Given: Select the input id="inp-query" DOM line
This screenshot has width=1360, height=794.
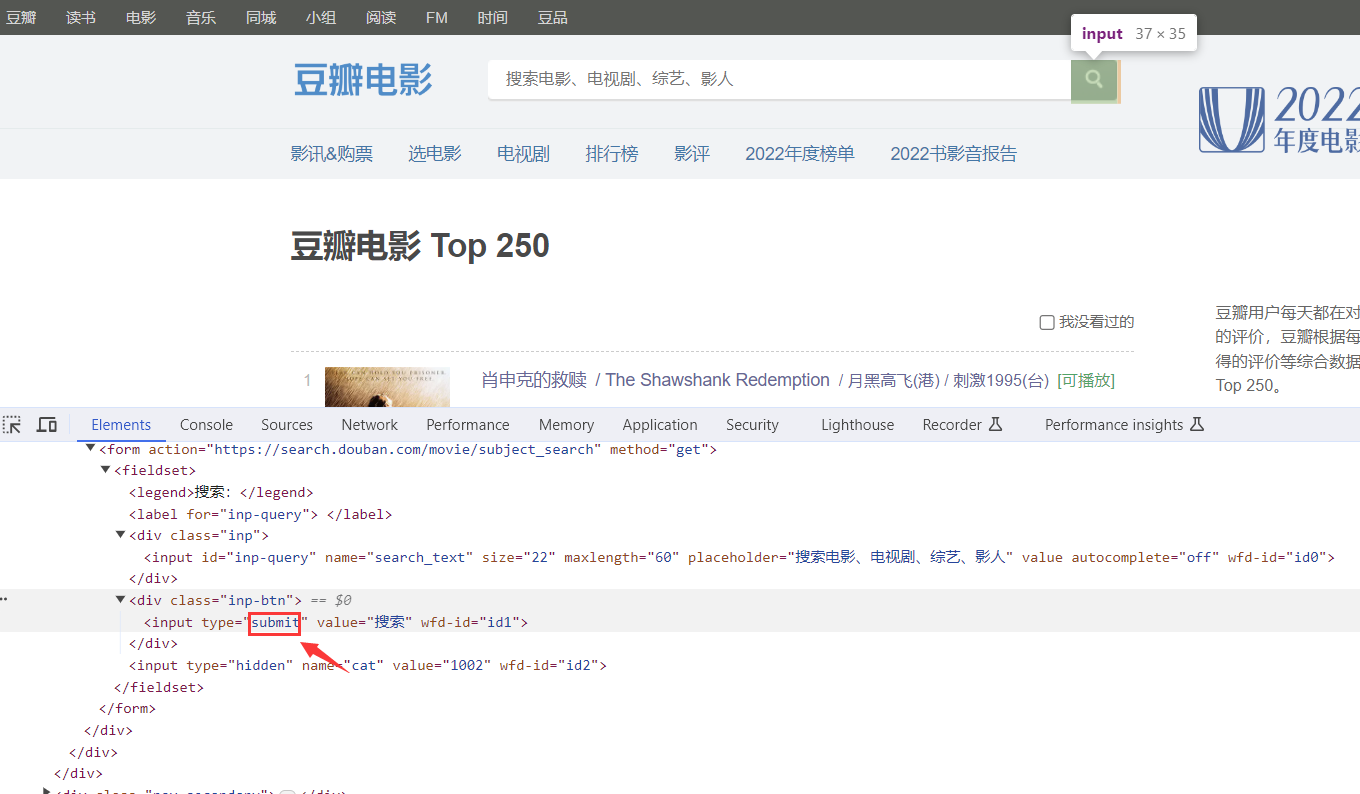Looking at the screenshot, I should pyautogui.click(x=739, y=557).
